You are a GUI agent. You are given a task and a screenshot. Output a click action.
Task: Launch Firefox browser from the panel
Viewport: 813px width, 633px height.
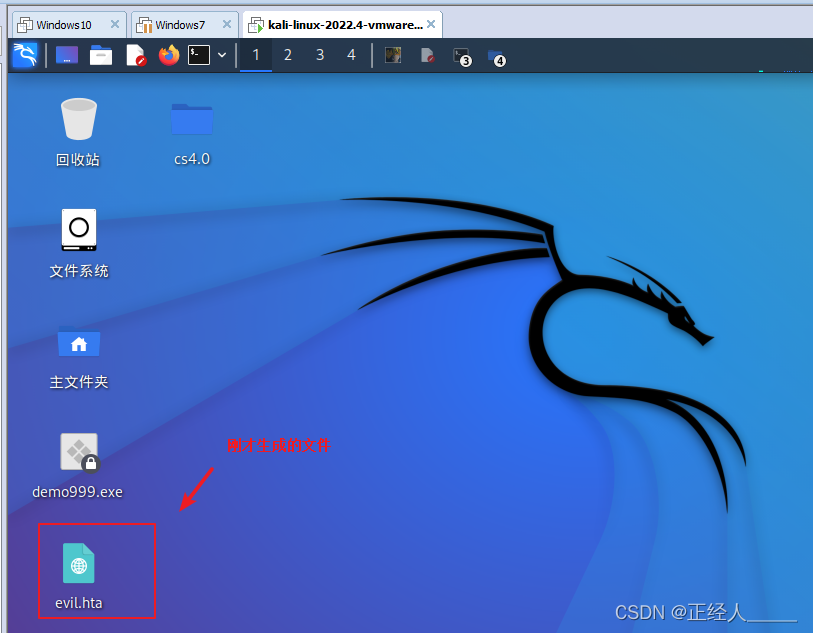click(169, 55)
